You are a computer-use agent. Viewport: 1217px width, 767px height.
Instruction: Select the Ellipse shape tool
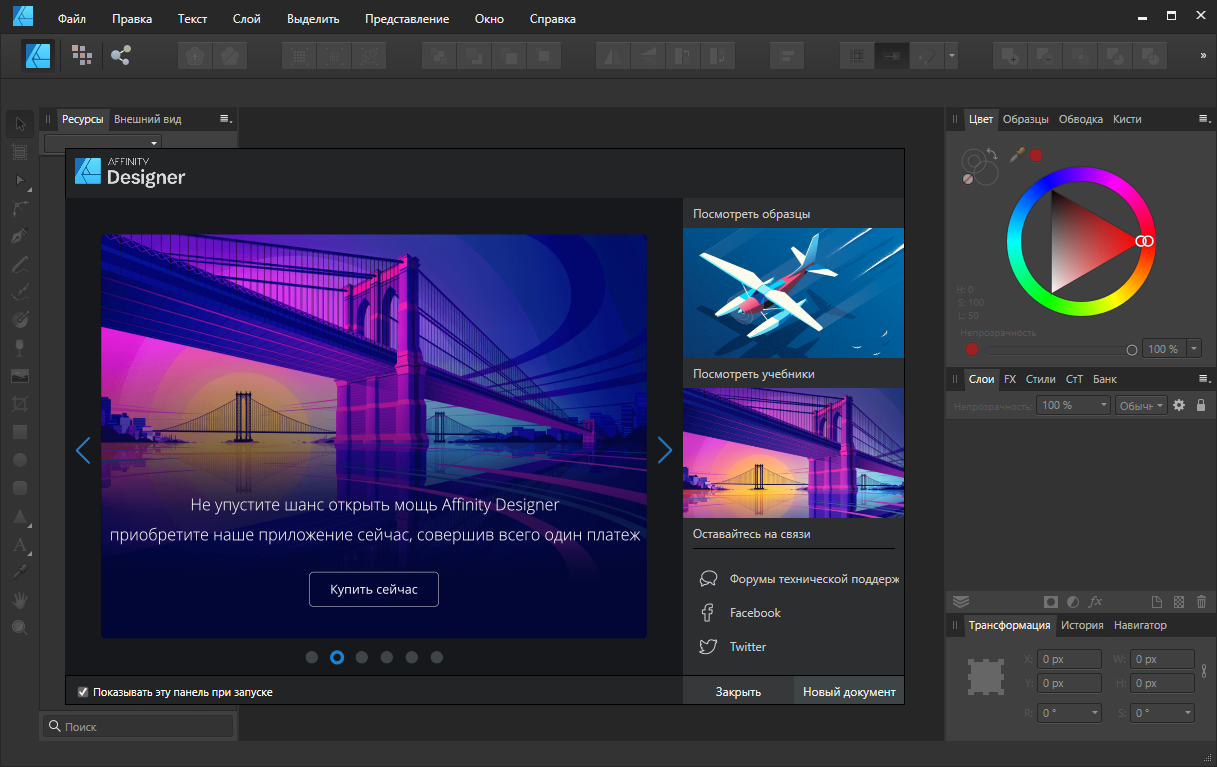20,460
